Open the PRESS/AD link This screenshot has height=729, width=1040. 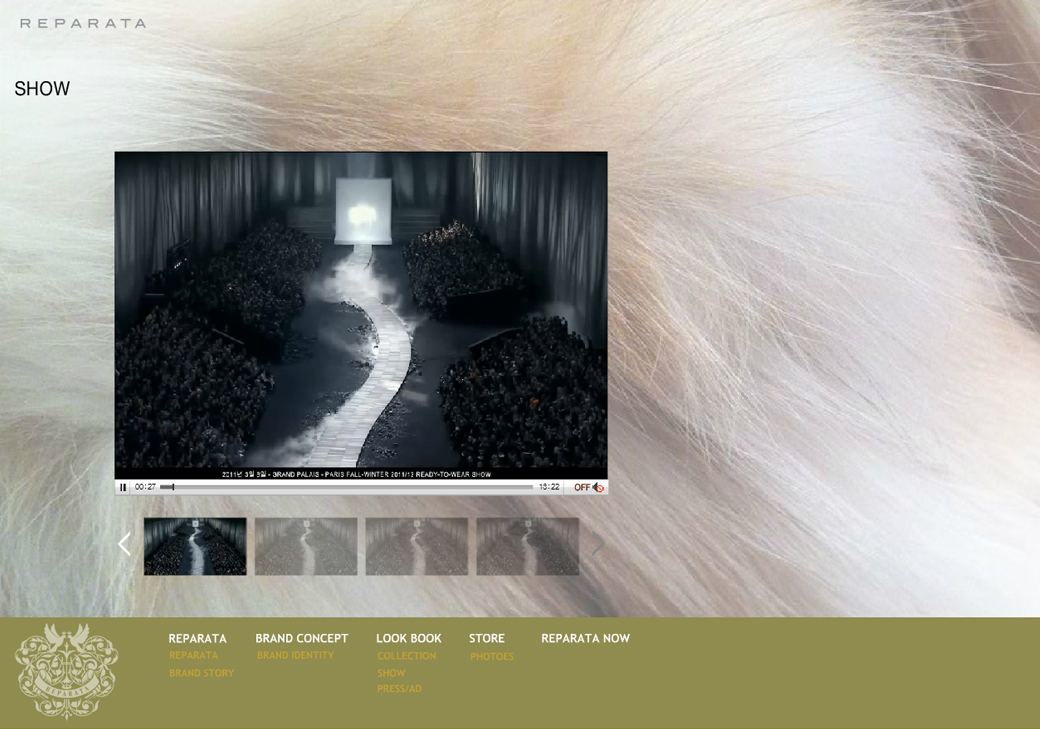click(x=399, y=689)
